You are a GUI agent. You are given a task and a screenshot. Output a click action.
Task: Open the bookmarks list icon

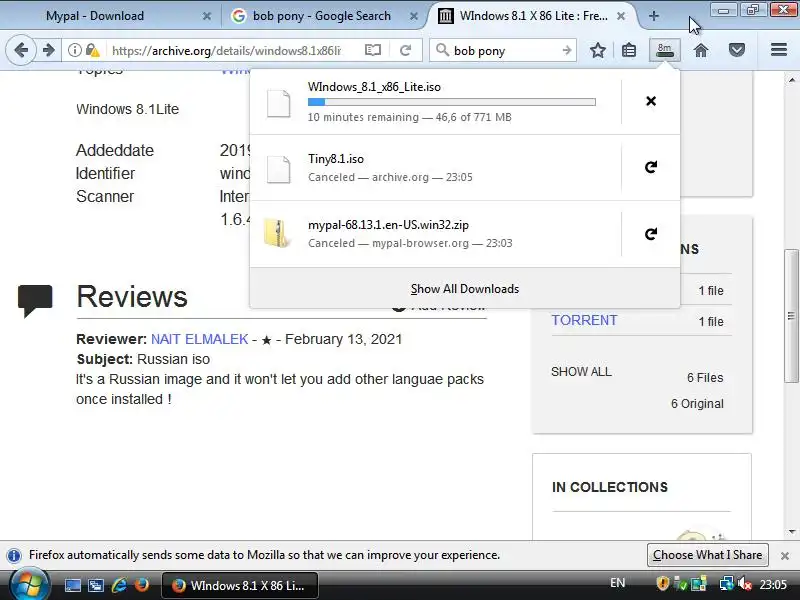[629, 50]
